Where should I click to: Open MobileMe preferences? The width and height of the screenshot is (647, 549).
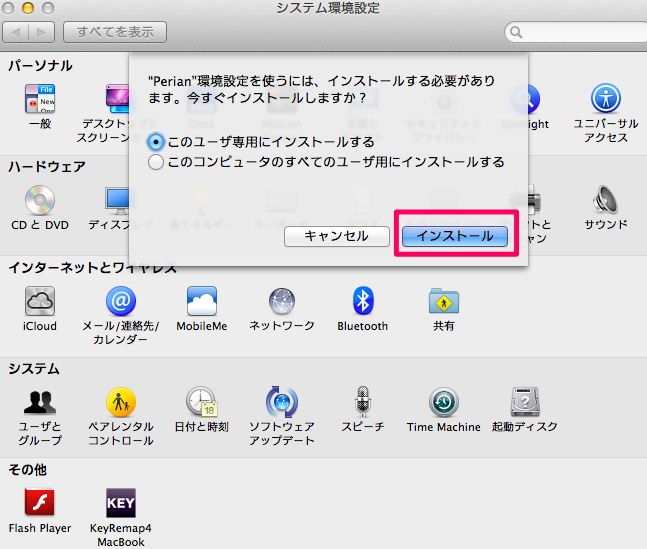pos(202,301)
